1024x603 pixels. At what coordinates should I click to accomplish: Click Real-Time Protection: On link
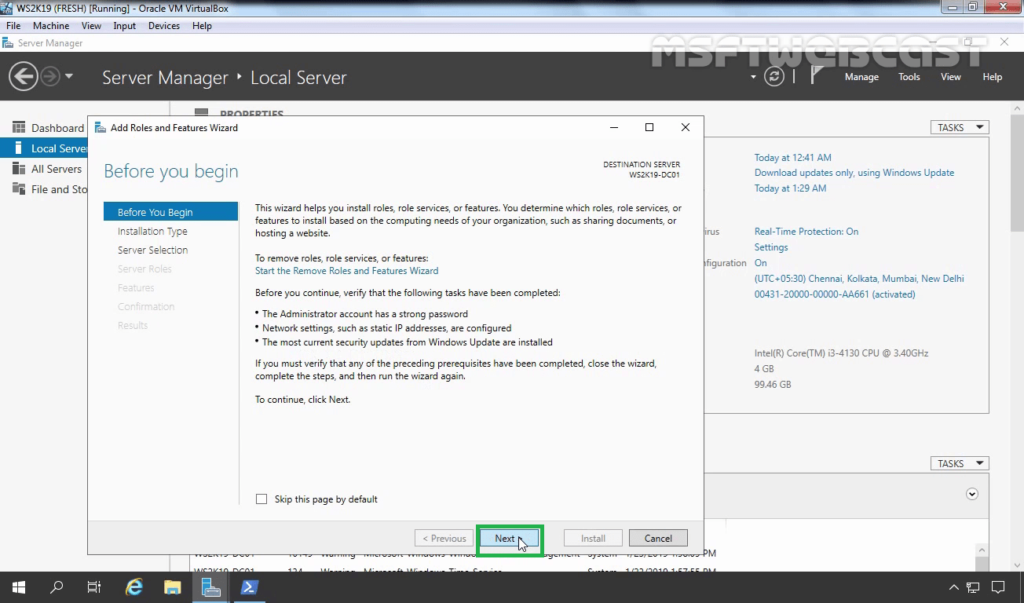click(806, 231)
